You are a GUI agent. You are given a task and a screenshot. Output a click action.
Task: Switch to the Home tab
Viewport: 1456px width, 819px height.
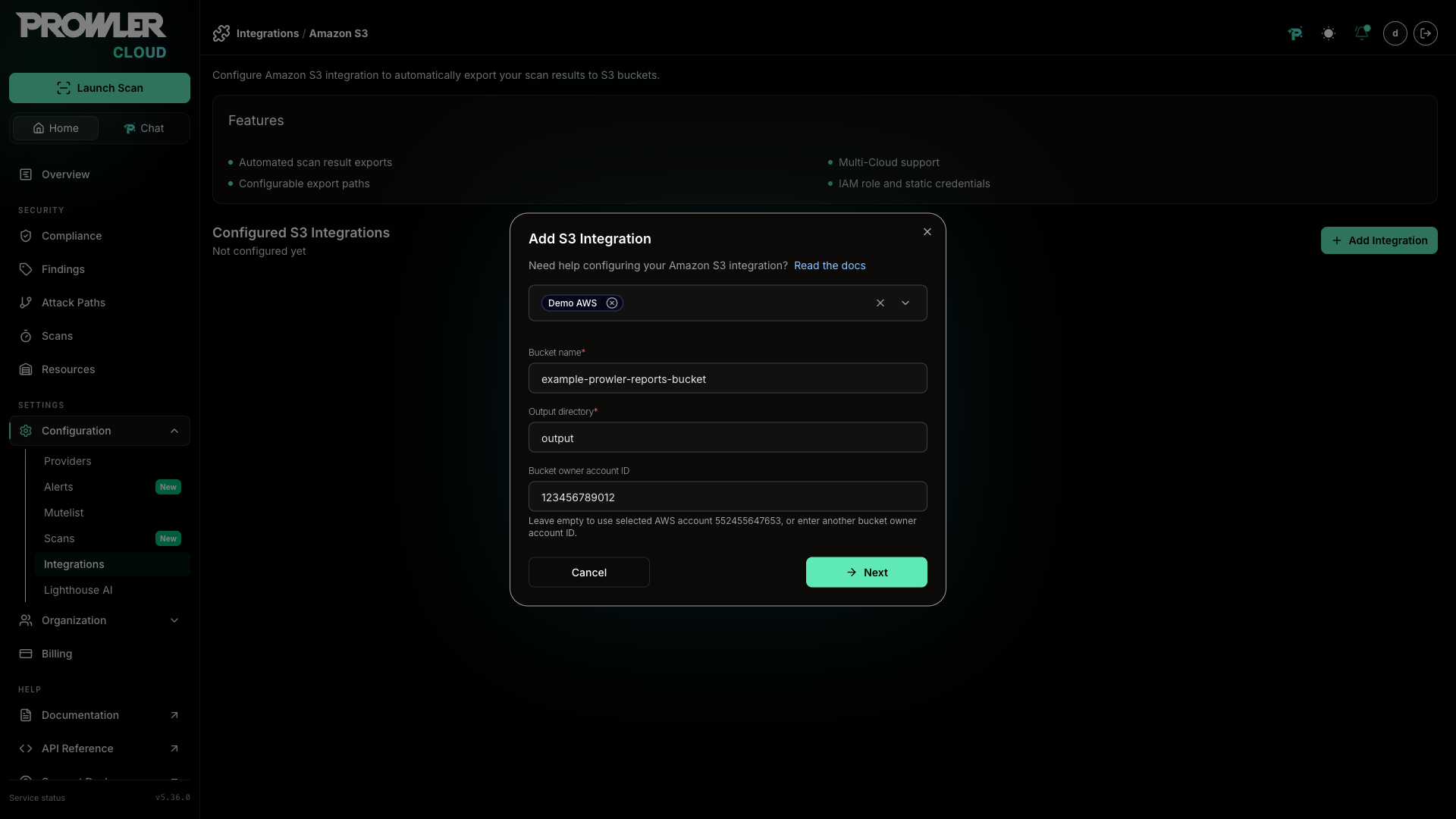pos(55,128)
